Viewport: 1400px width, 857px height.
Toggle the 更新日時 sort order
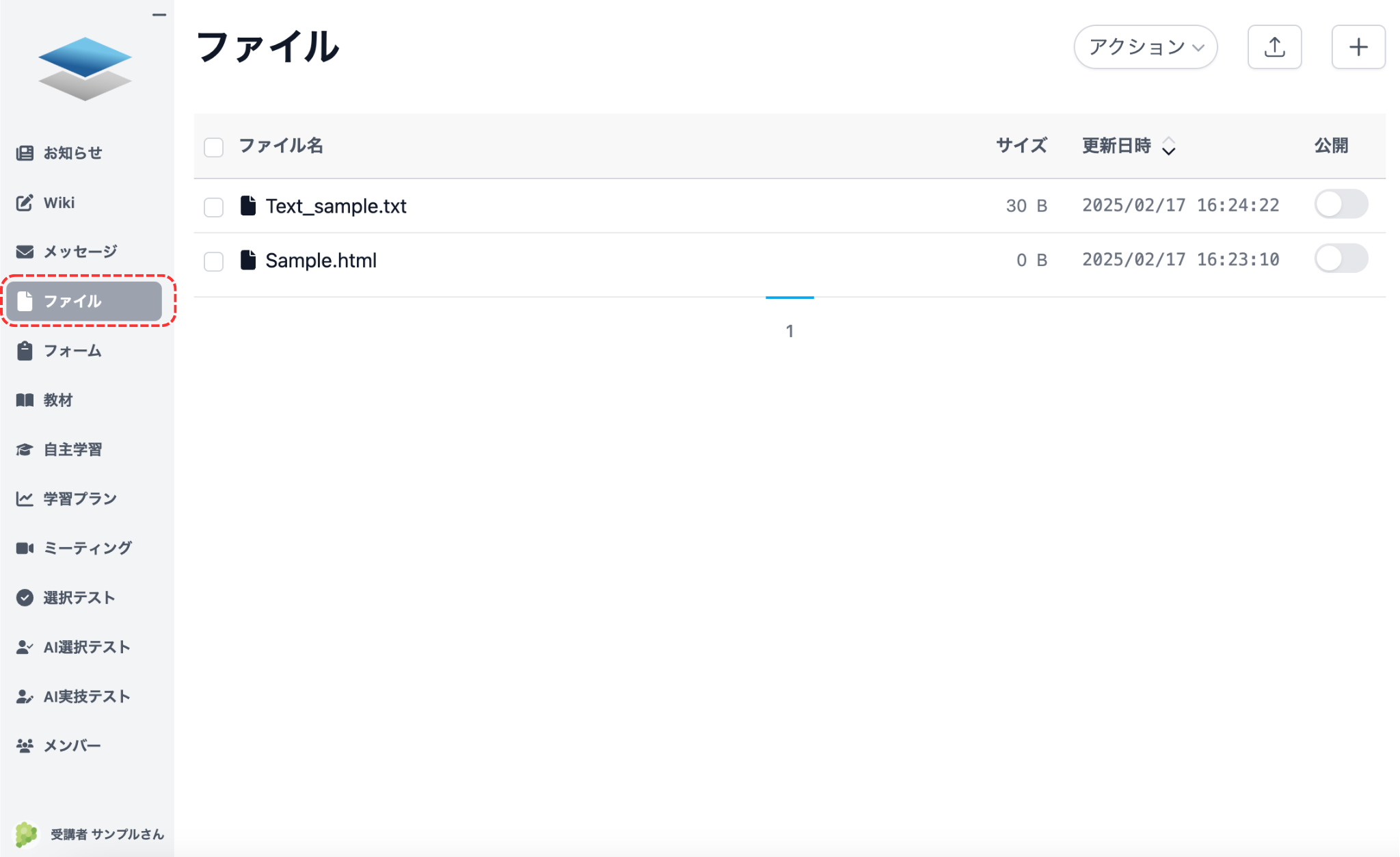[1170, 146]
